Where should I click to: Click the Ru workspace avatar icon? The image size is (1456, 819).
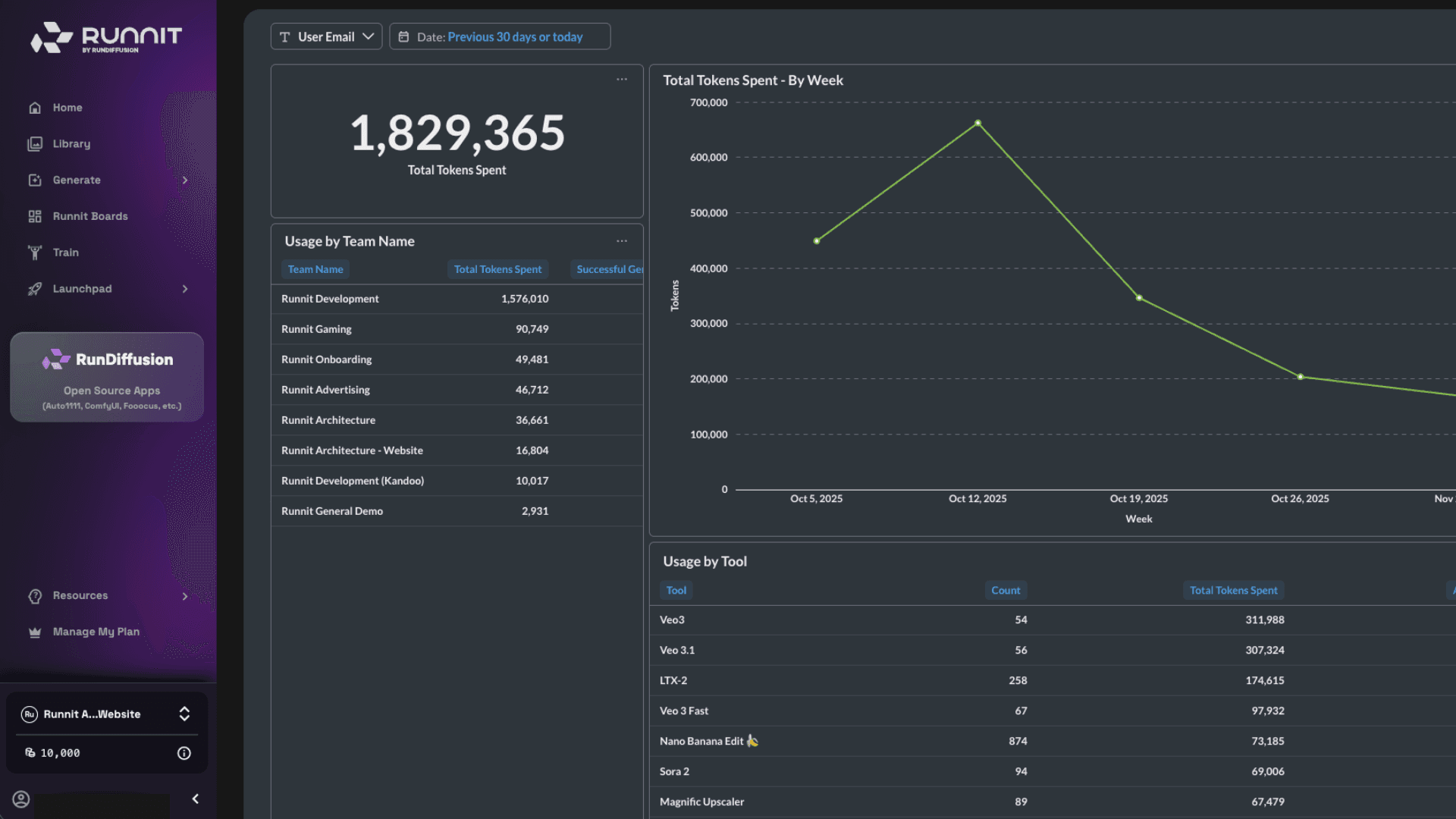[30, 714]
